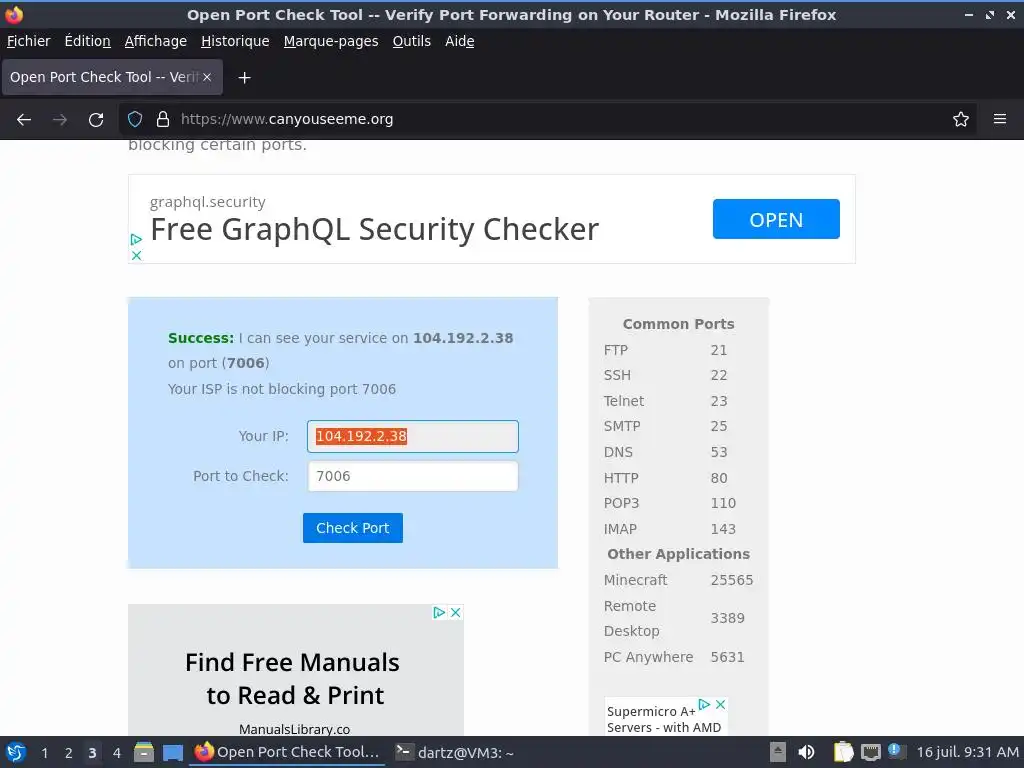Click into the Port to Check field
Image resolution: width=1024 pixels, height=768 pixels.
click(413, 476)
